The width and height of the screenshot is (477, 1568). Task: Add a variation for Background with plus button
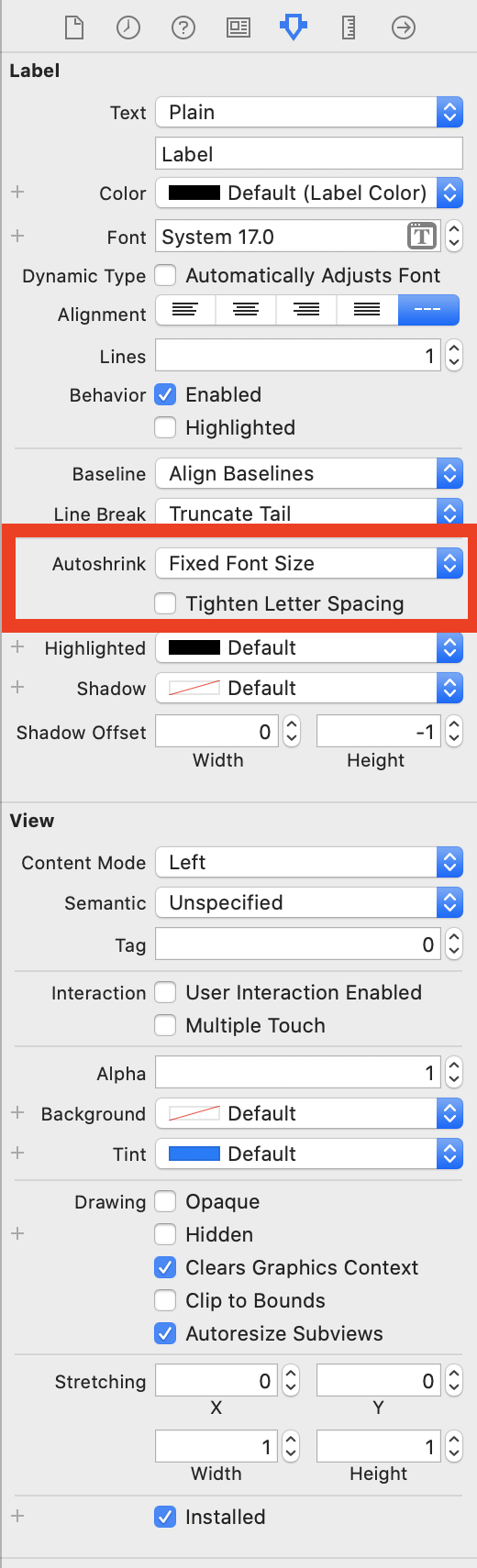point(17,1112)
